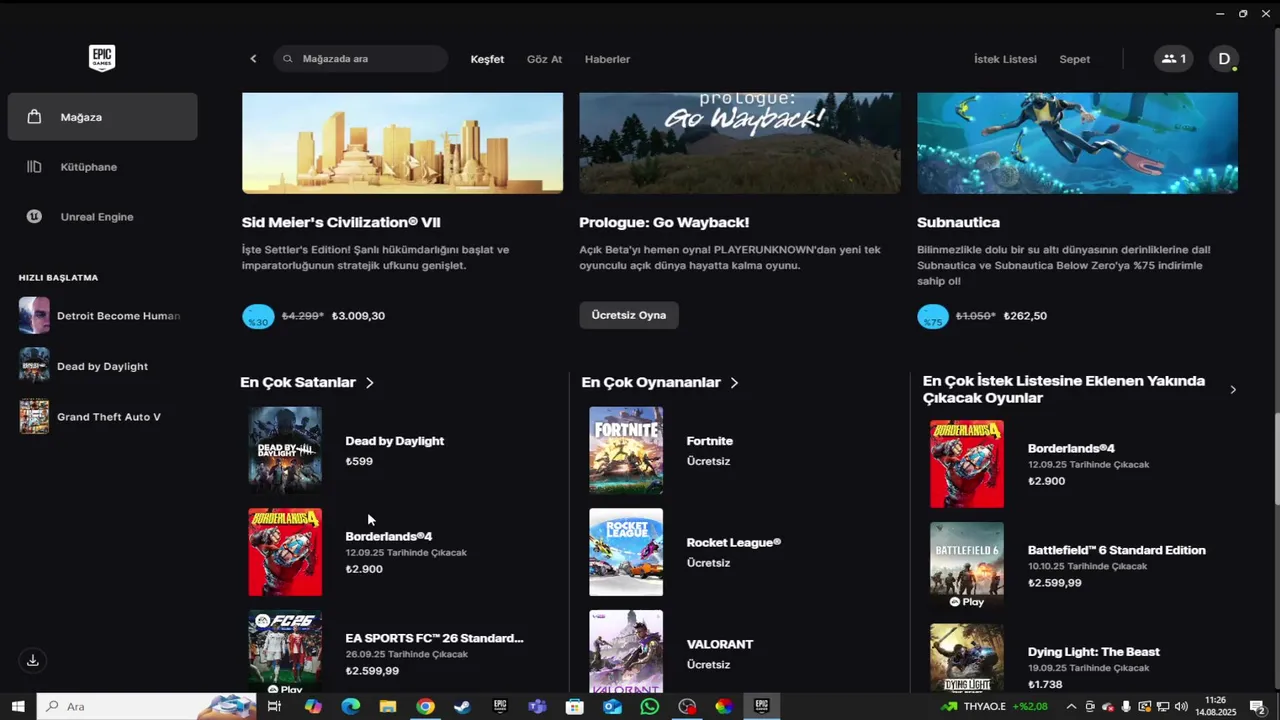Click the Kütüphane library icon
The image size is (1280, 720).
34,167
